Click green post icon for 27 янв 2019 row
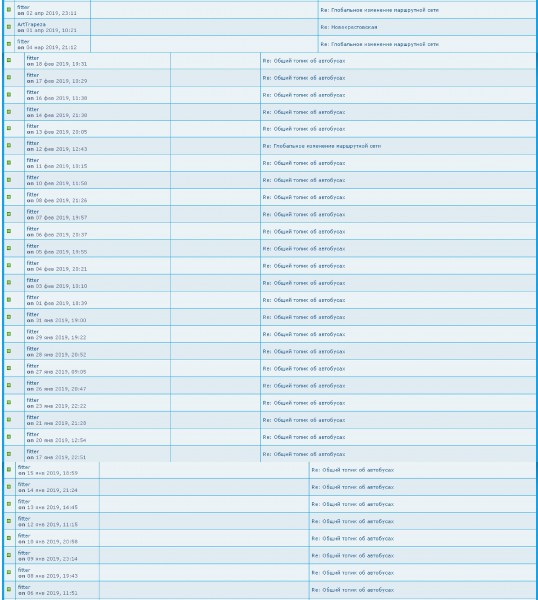 (9, 368)
